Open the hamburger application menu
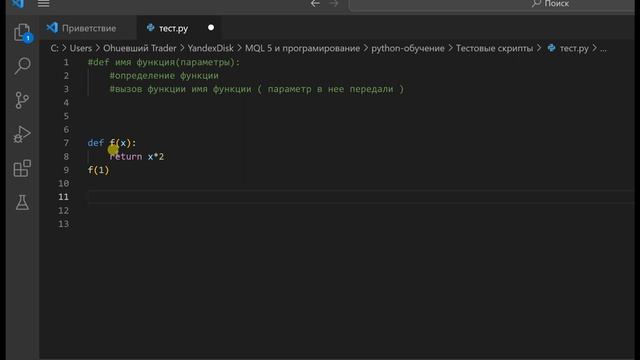The height and width of the screenshot is (360, 640). pos(43,4)
